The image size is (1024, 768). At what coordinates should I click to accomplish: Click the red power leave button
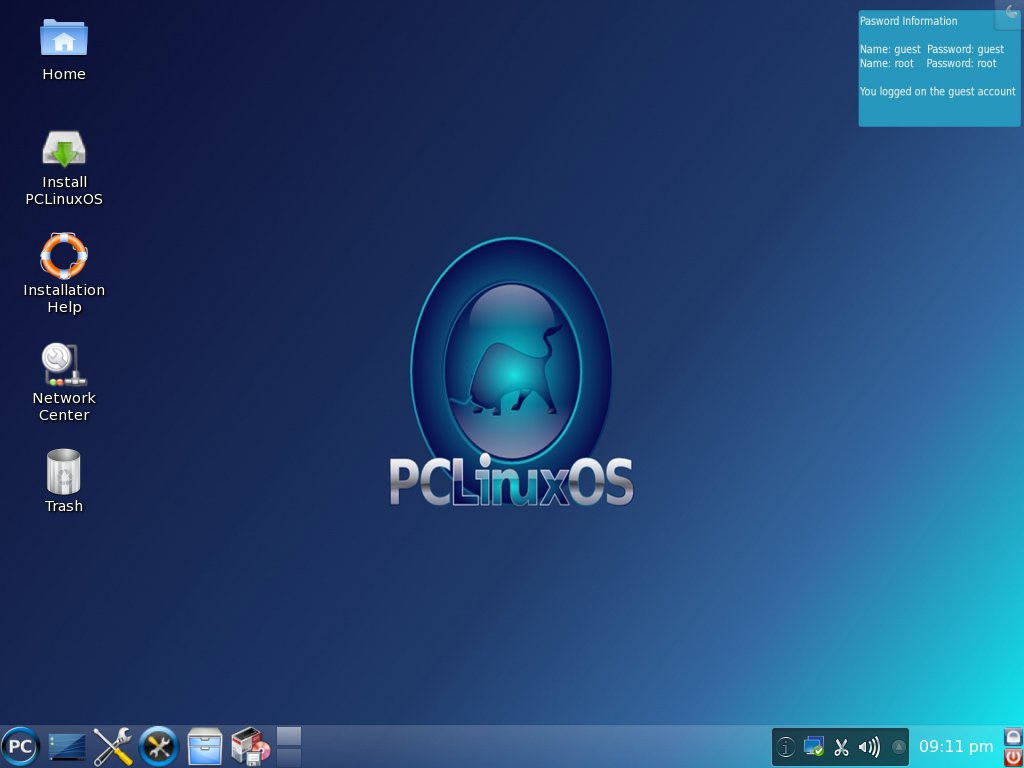1013,758
